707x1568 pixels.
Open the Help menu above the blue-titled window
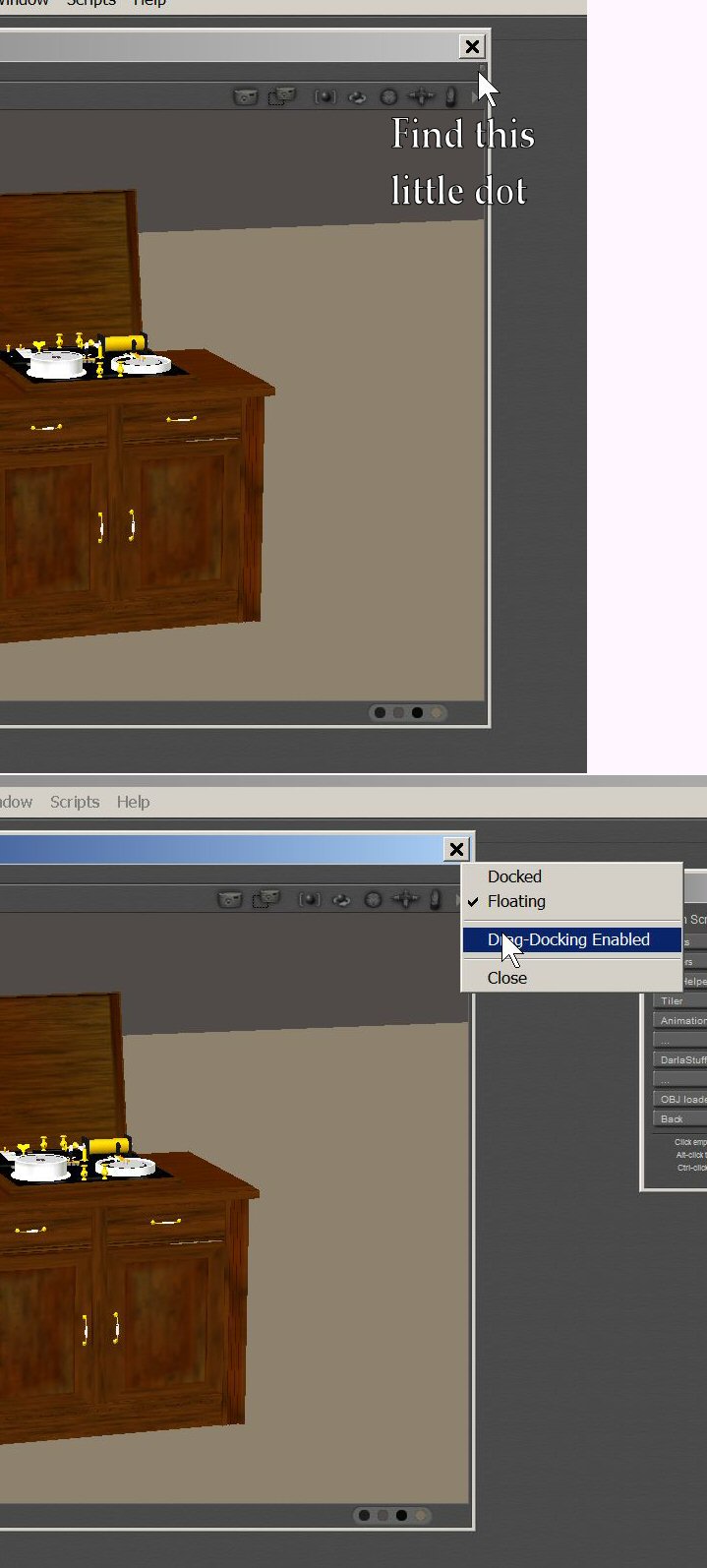133,802
